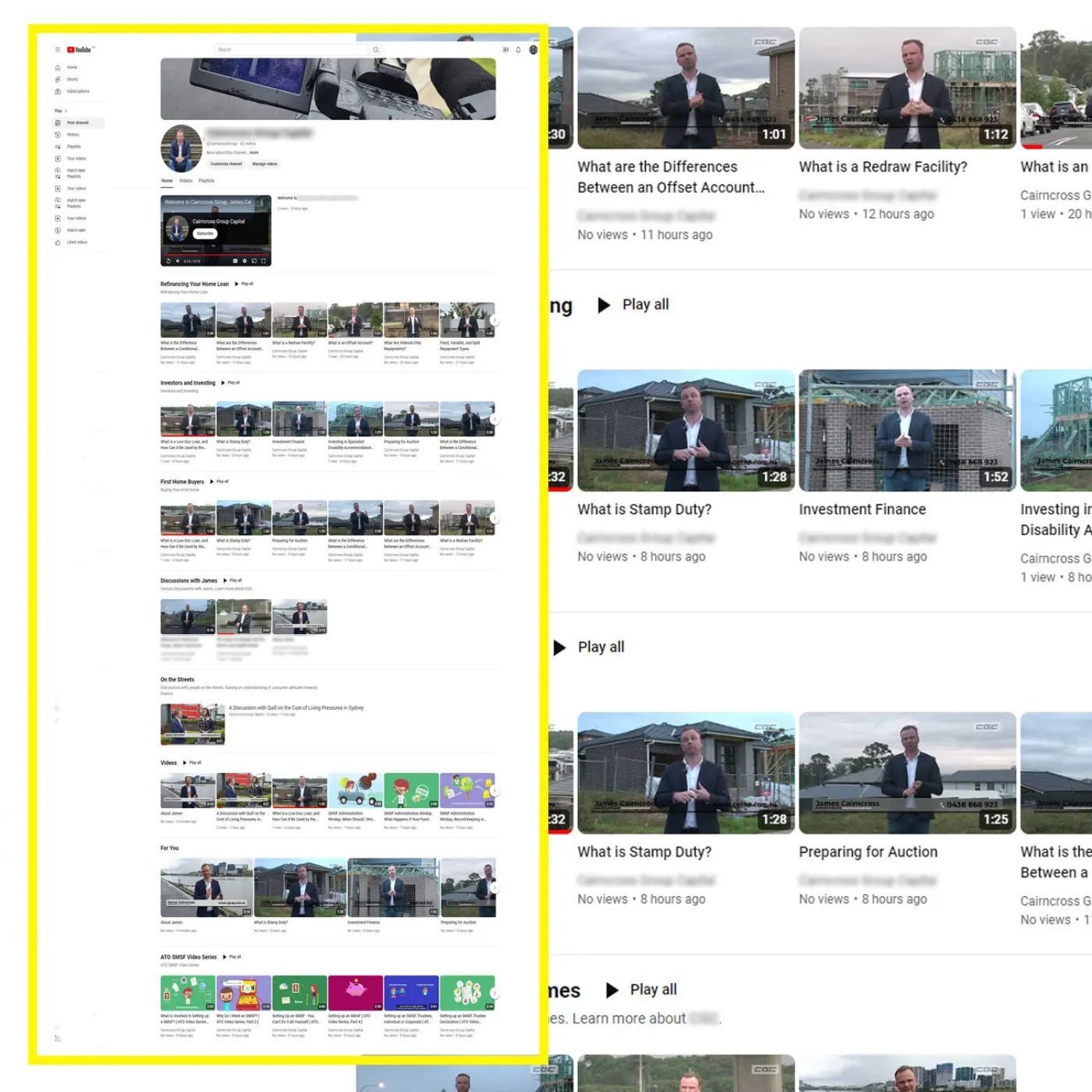Open the hamburger guide menu icon
The width and height of the screenshot is (1092, 1092).
(x=58, y=50)
